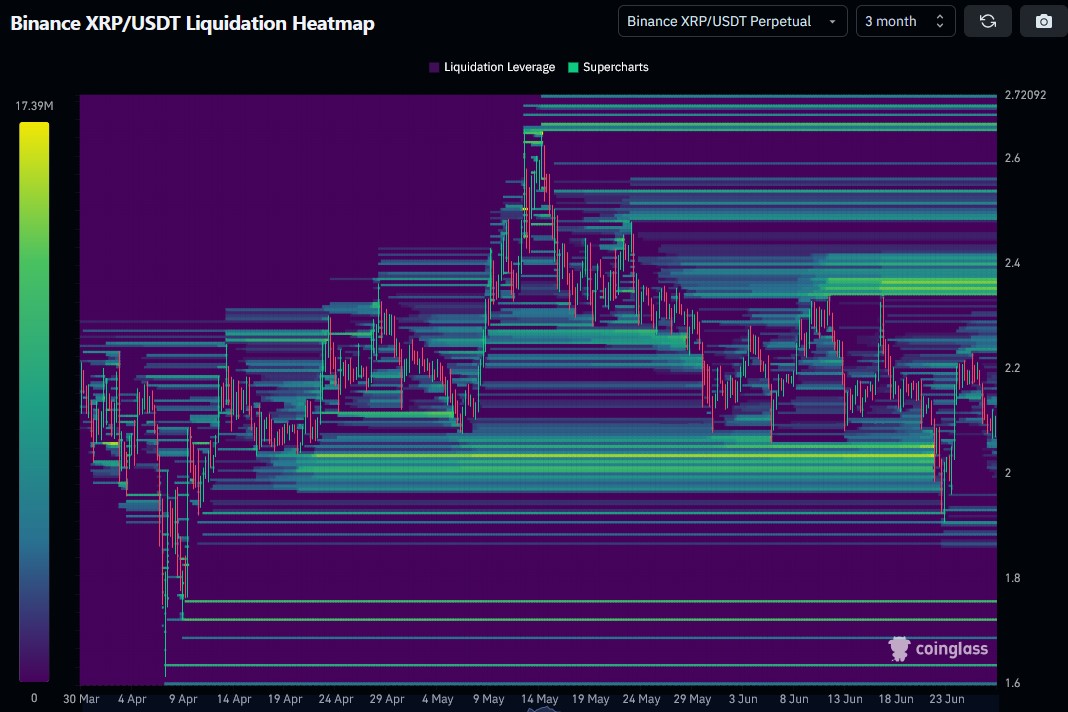This screenshot has width=1068, height=712.
Task: Click the purple Liquidation Leverage legend swatch
Action: (x=435, y=67)
